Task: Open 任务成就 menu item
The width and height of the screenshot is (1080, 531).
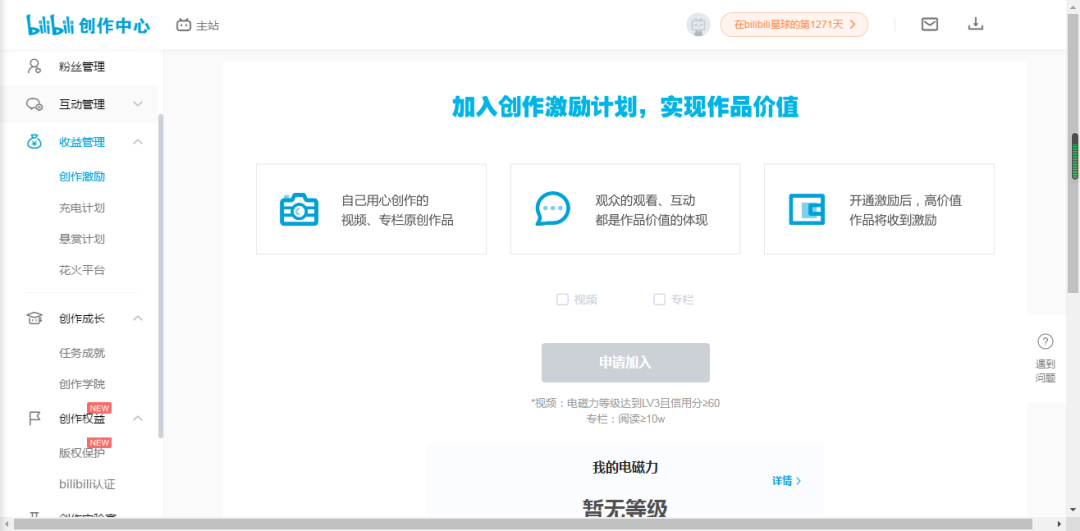Action: coord(82,353)
